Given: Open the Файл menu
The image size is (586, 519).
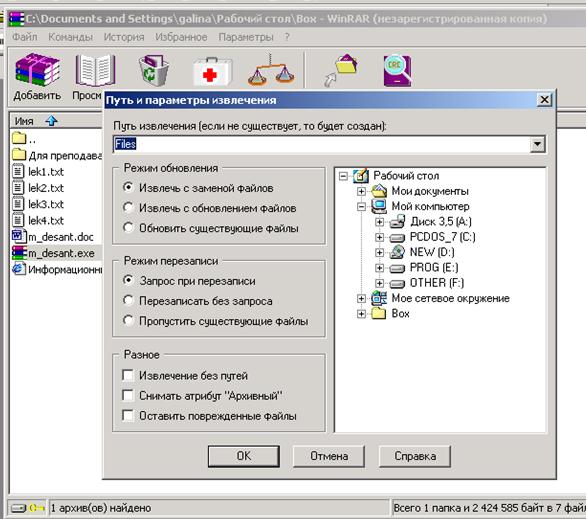Looking at the screenshot, I should coord(25,37).
